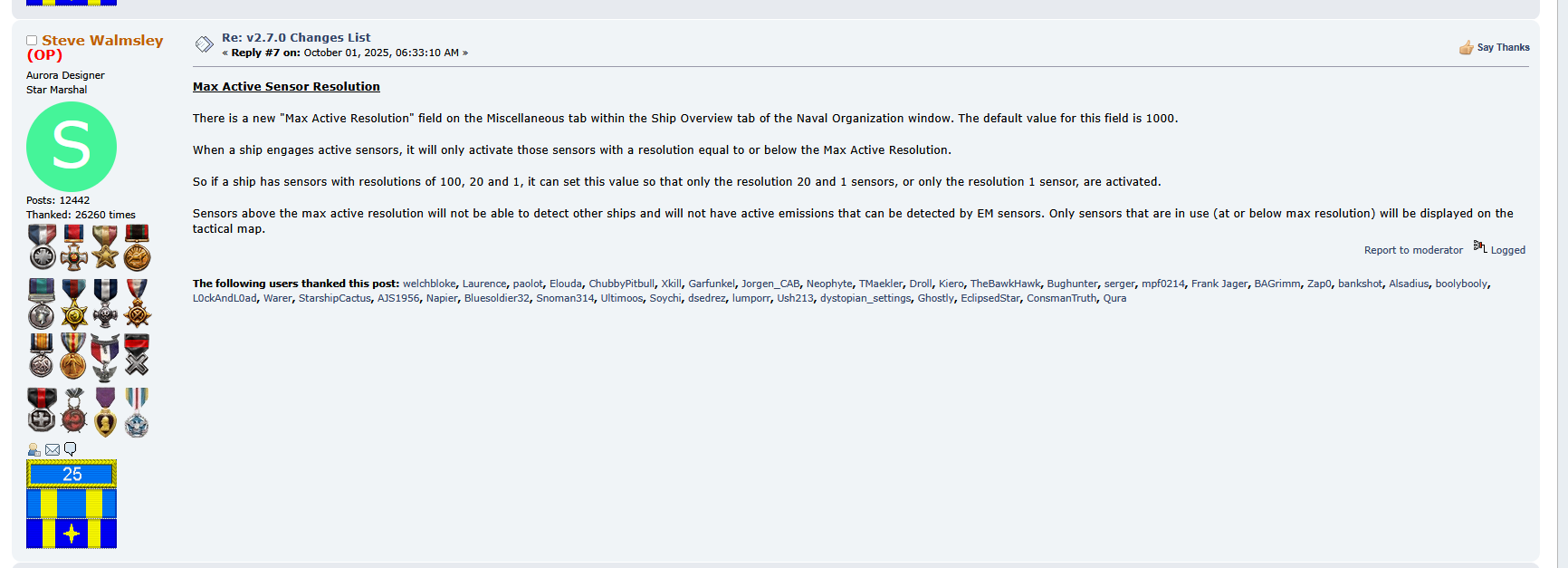Click the 'Thanked: 26260 times' text
Viewport: 1568px width, 568px height.
click(x=81, y=215)
